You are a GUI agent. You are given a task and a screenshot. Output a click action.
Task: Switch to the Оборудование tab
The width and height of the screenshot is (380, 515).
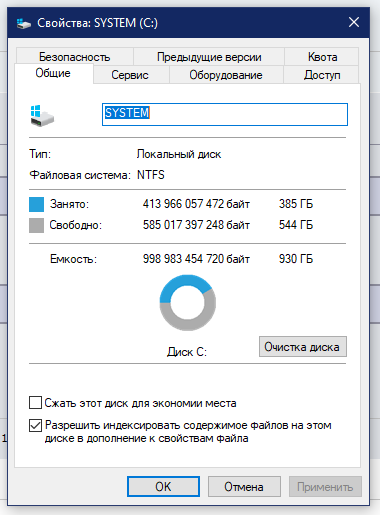tap(226, 75)
